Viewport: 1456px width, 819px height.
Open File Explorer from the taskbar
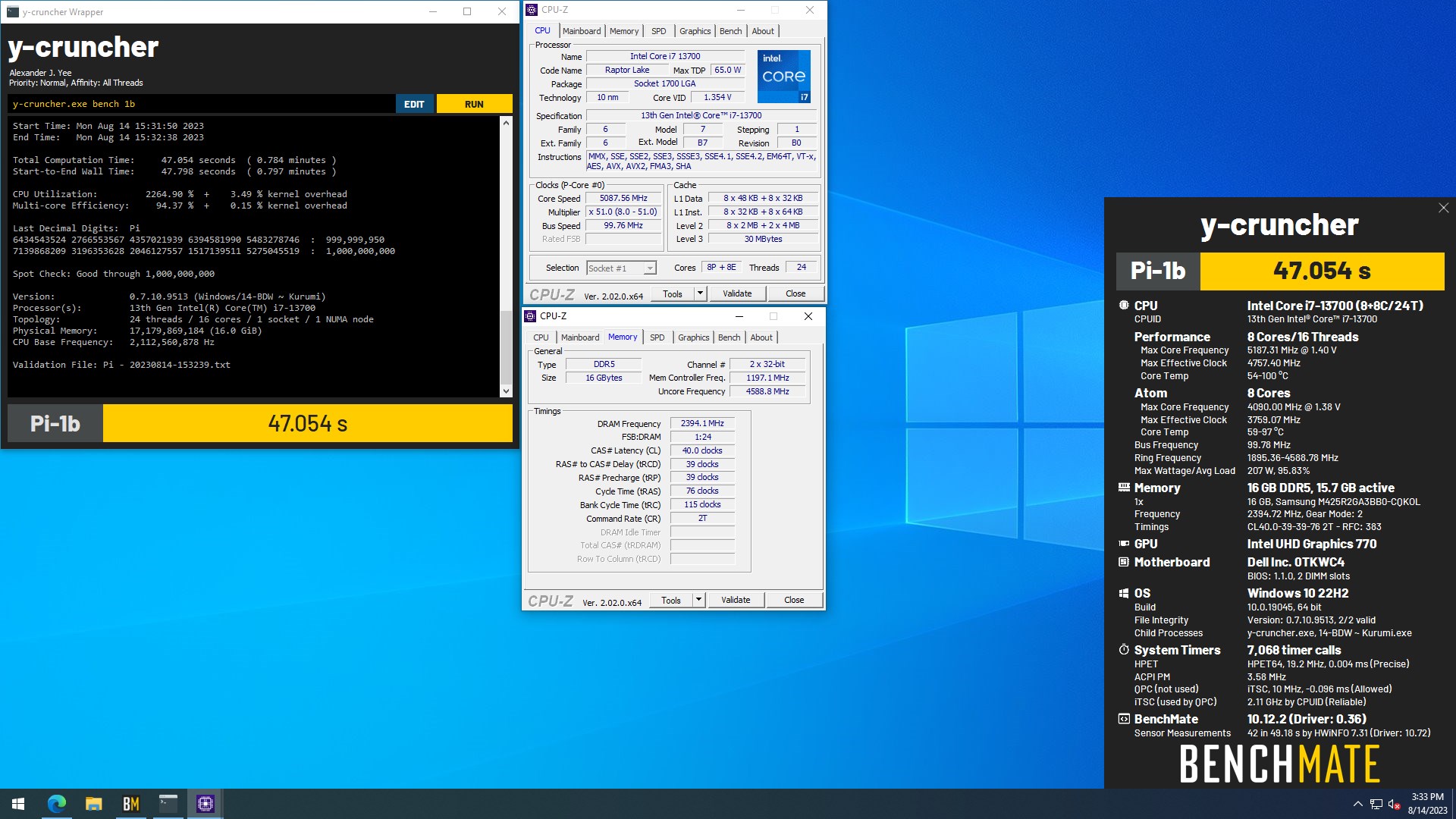(x=94, y=804)
